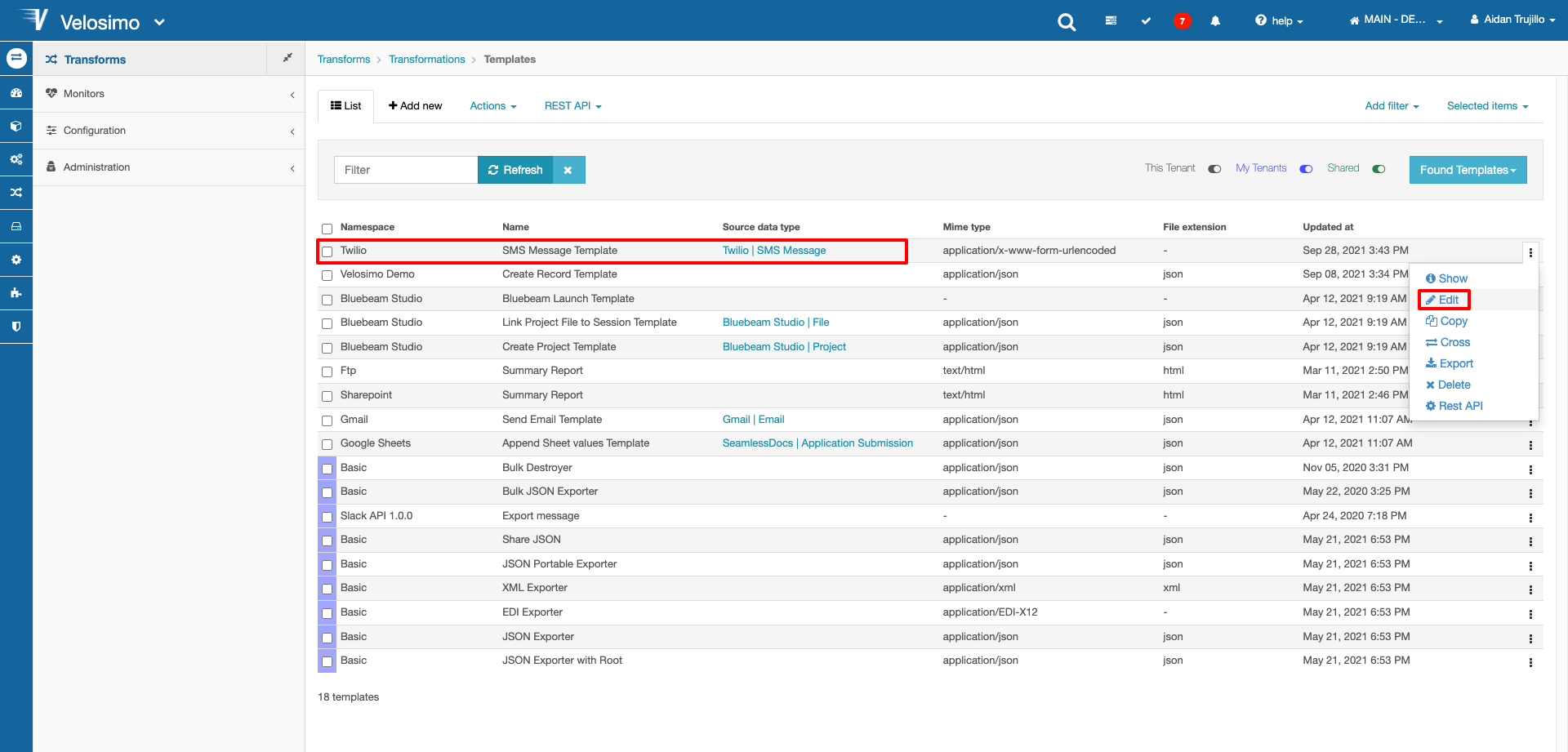The height and width of the screenshot is (752, 1568).
Task: Click the checkmark icon in top bar
Action: pos(1146,20)
